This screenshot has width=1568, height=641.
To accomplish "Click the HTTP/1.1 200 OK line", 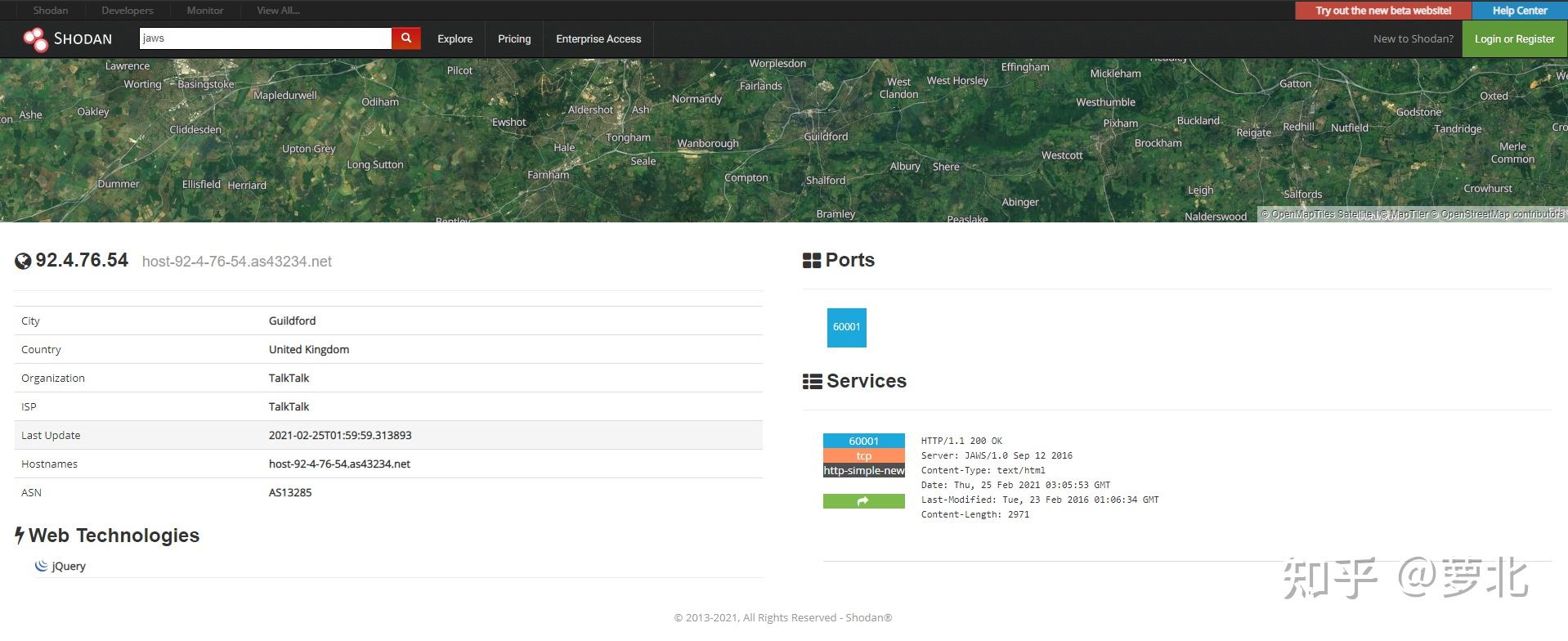I will 961,441.
